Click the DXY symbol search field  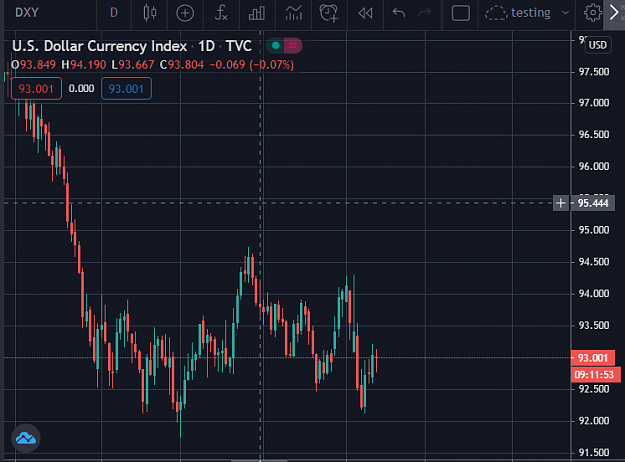pyautogui.click(x=27, y=13)
